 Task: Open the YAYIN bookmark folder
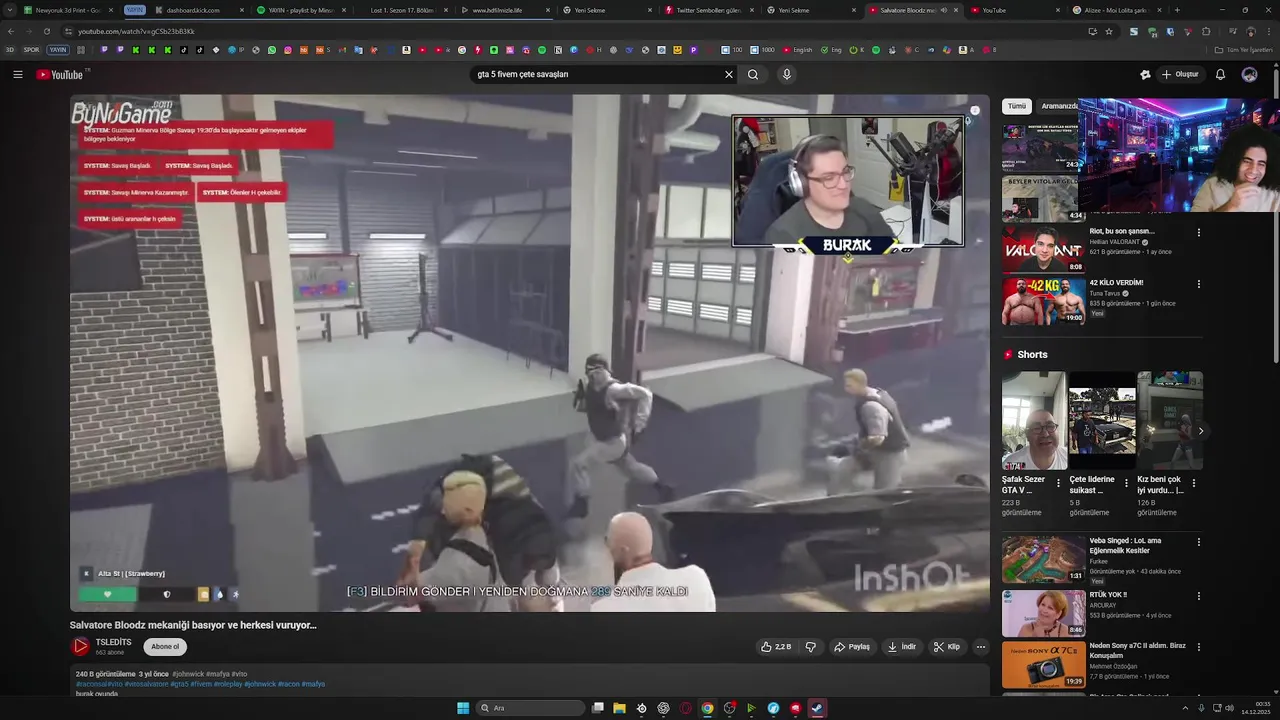tap(57, 50)
